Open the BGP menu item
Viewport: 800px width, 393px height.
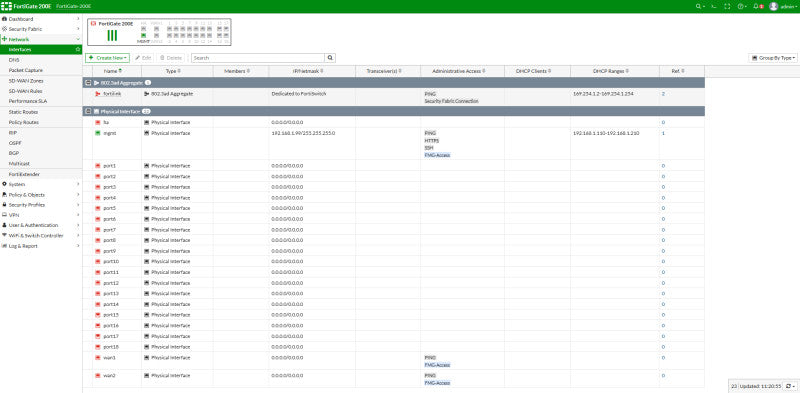tap(41, 153)
